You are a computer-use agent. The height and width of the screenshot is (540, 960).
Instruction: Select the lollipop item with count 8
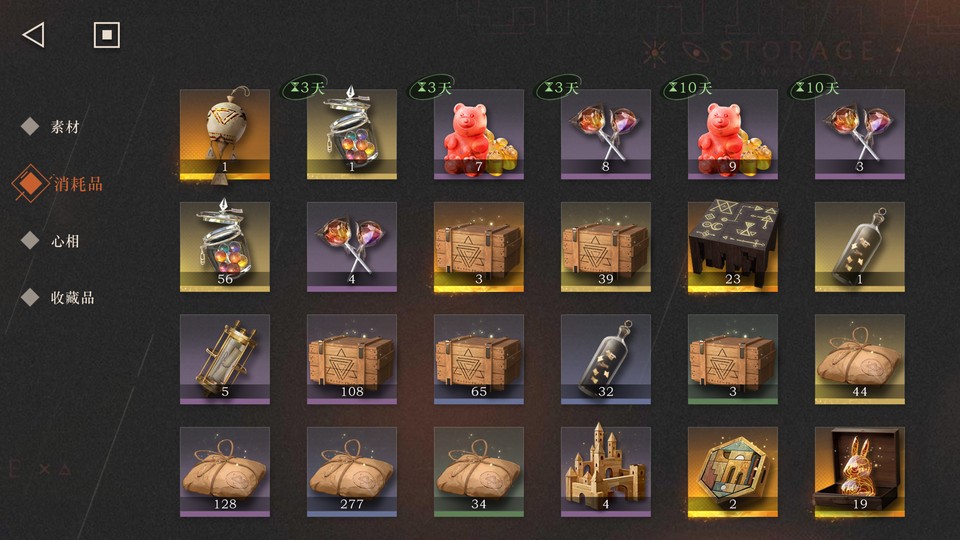coord(606,135)
